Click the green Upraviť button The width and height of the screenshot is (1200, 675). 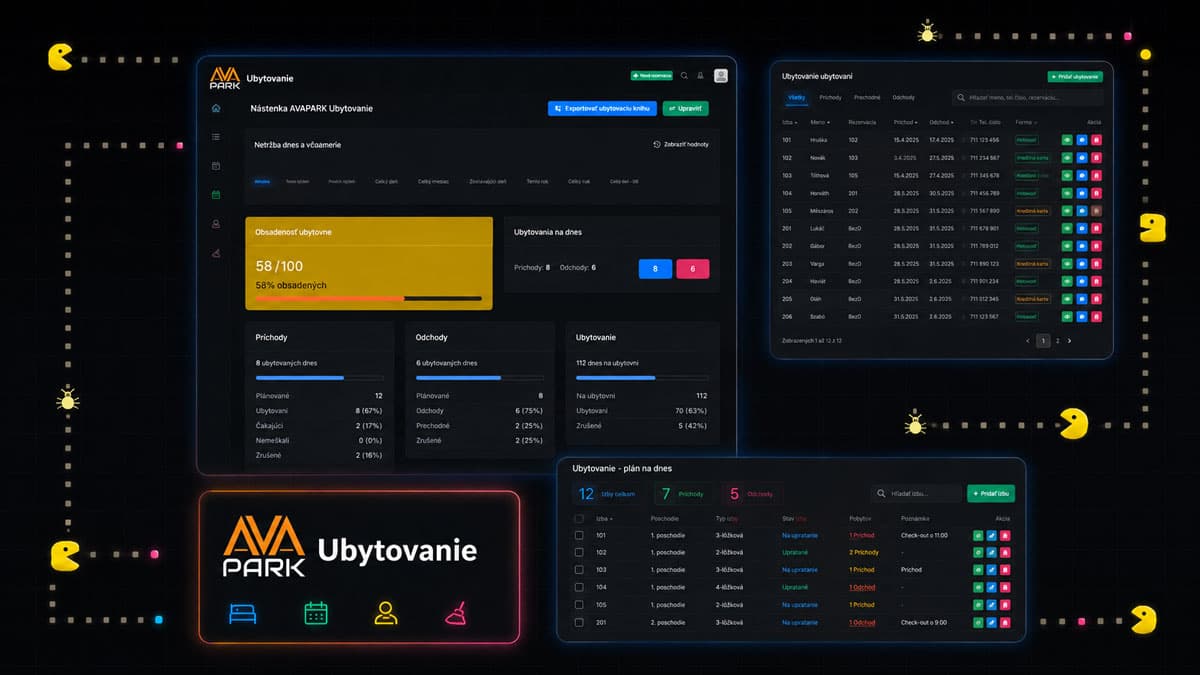point(685,108)
